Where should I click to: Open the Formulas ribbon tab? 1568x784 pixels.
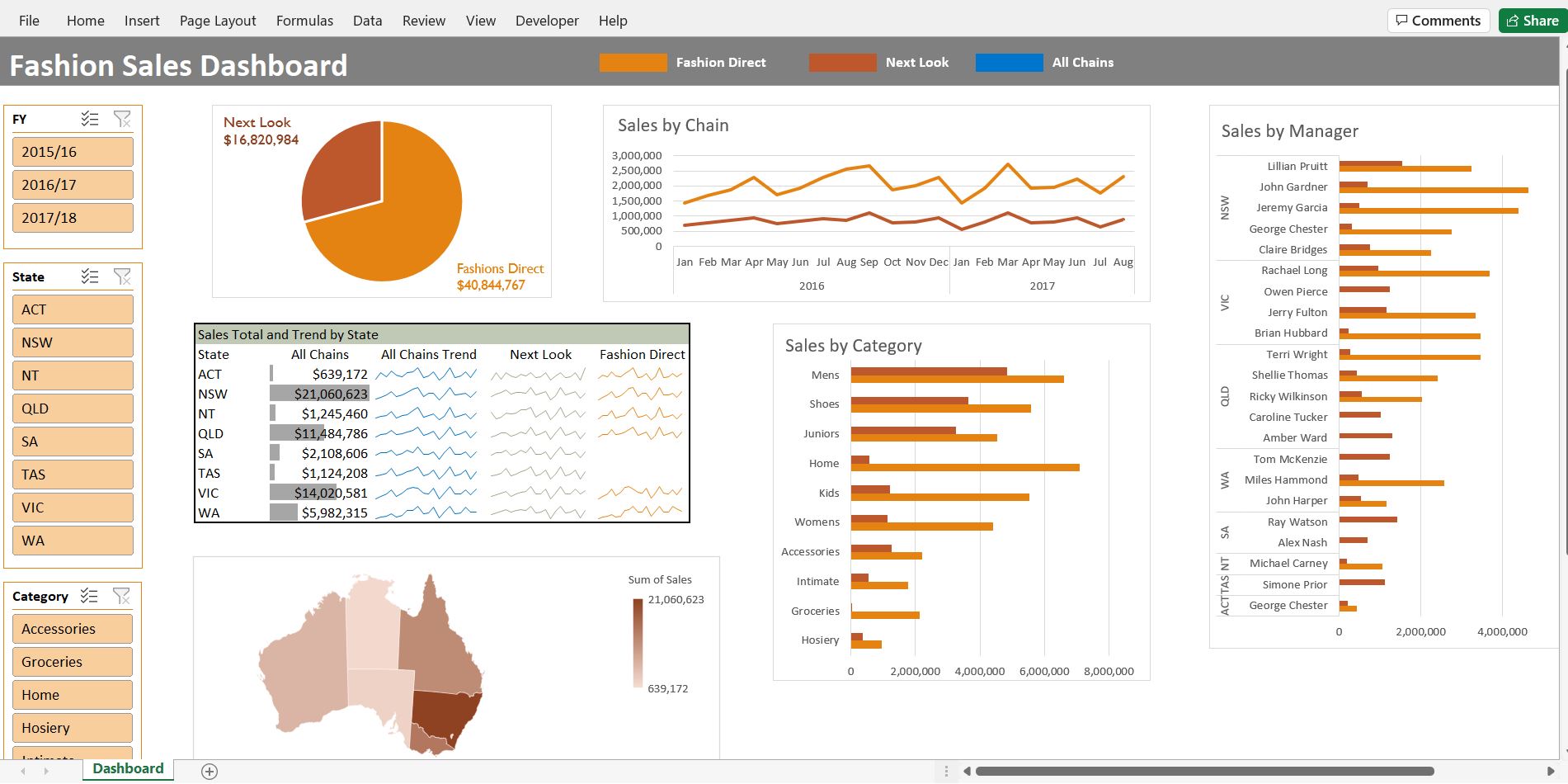[304, 21]
